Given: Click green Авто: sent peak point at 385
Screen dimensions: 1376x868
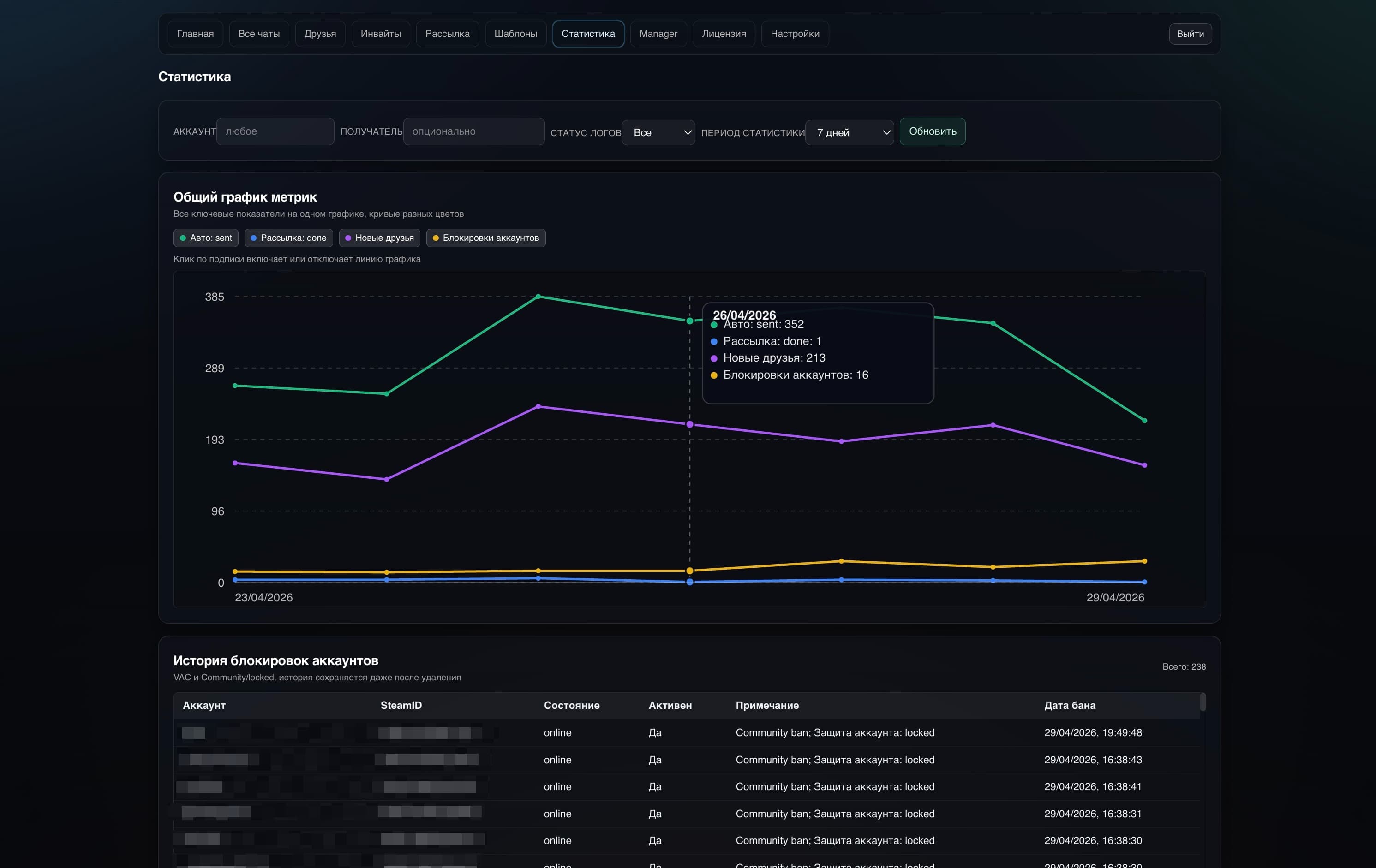Looking at the screenshot, I should click(x=538, y=297).
